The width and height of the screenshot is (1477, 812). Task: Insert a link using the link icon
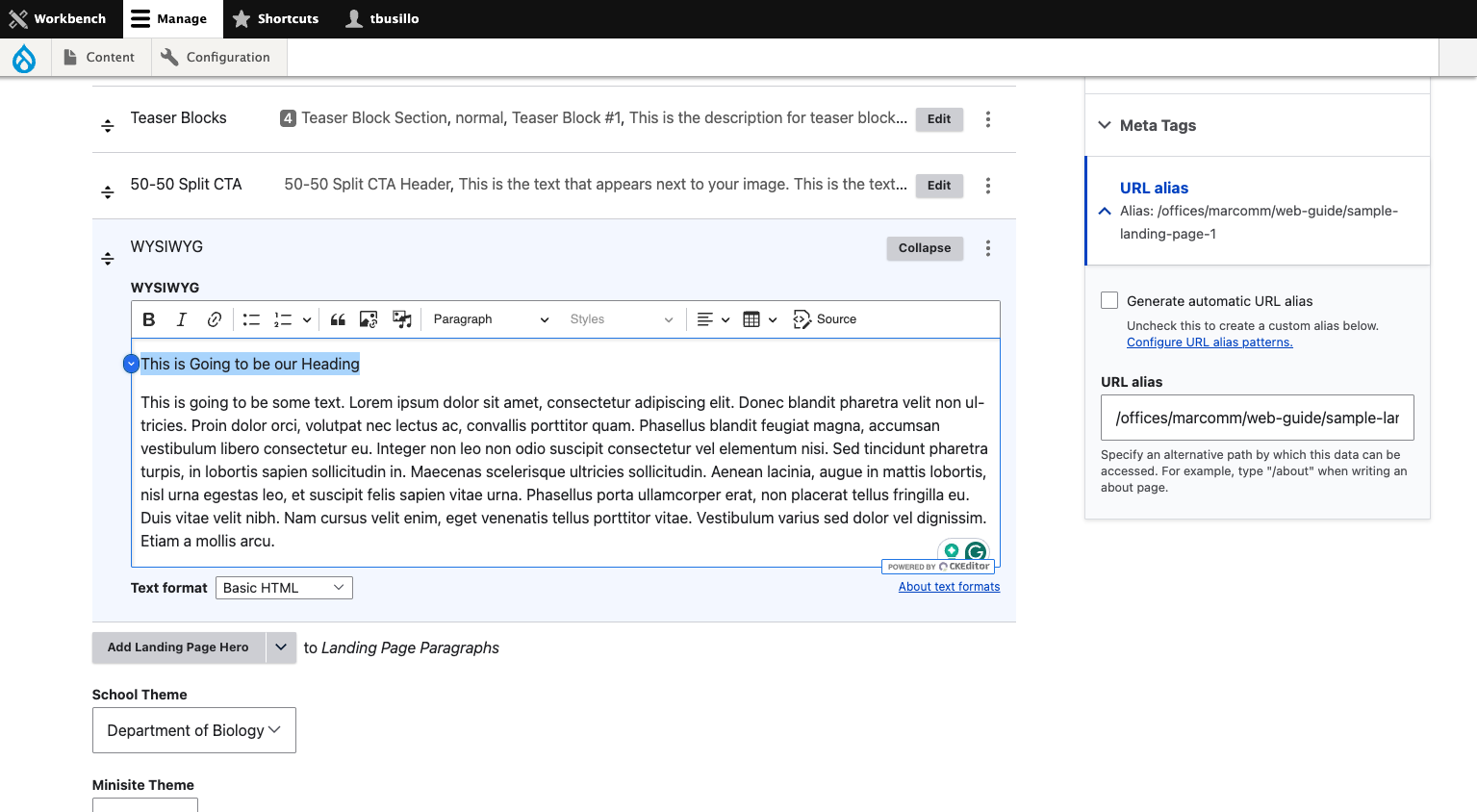pos(215,319)
